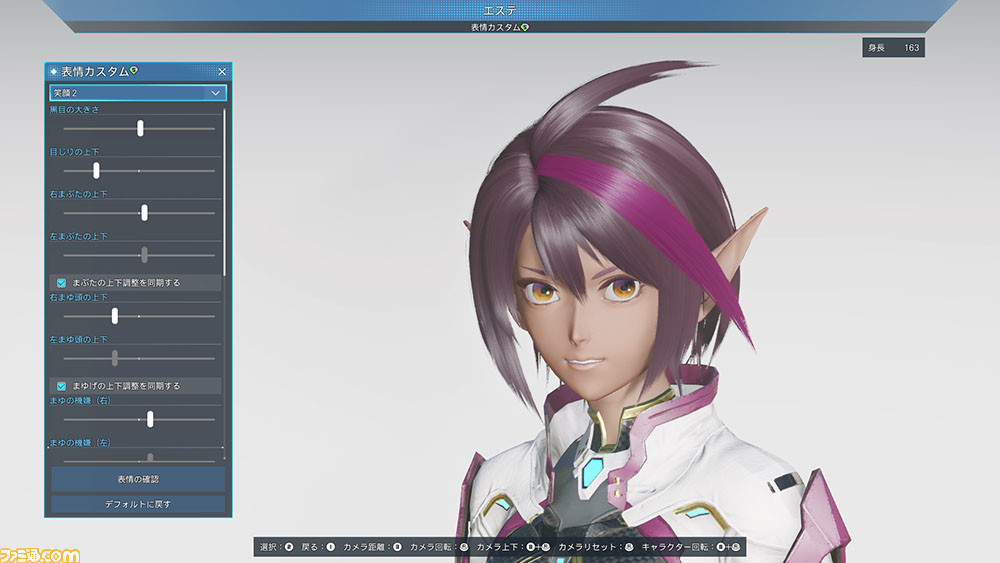The image size is (1000, 563).
Task: Click the キャラクター回転 control hint
Action: [691, 547]
